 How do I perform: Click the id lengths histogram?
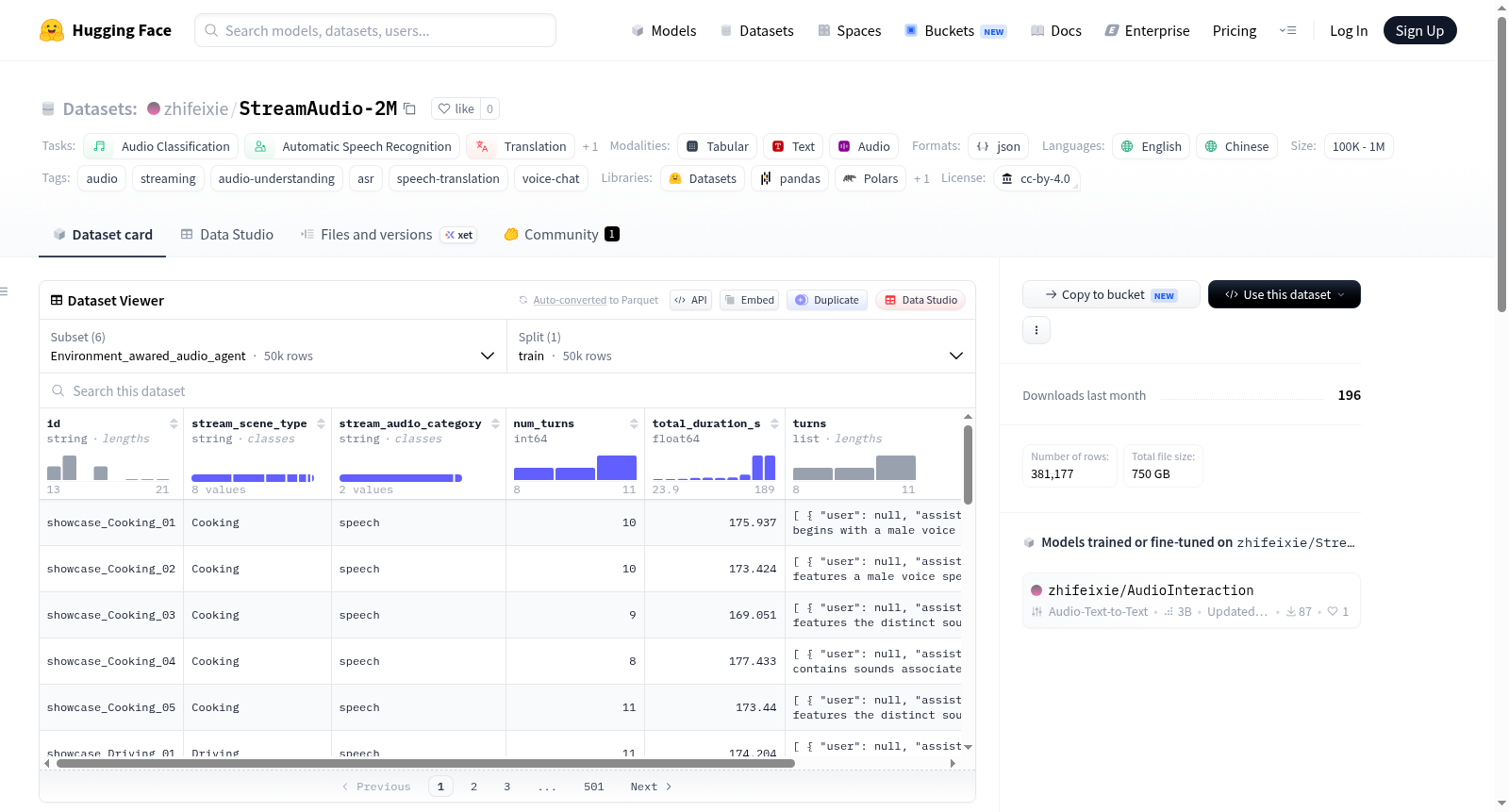108,468
